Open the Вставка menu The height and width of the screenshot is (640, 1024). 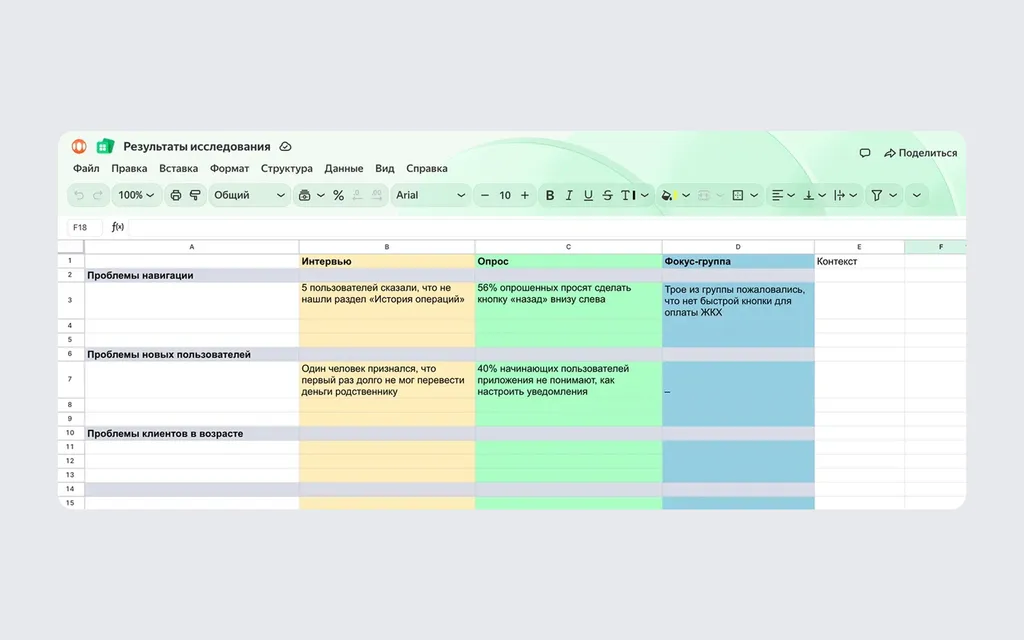pos(178,168)
